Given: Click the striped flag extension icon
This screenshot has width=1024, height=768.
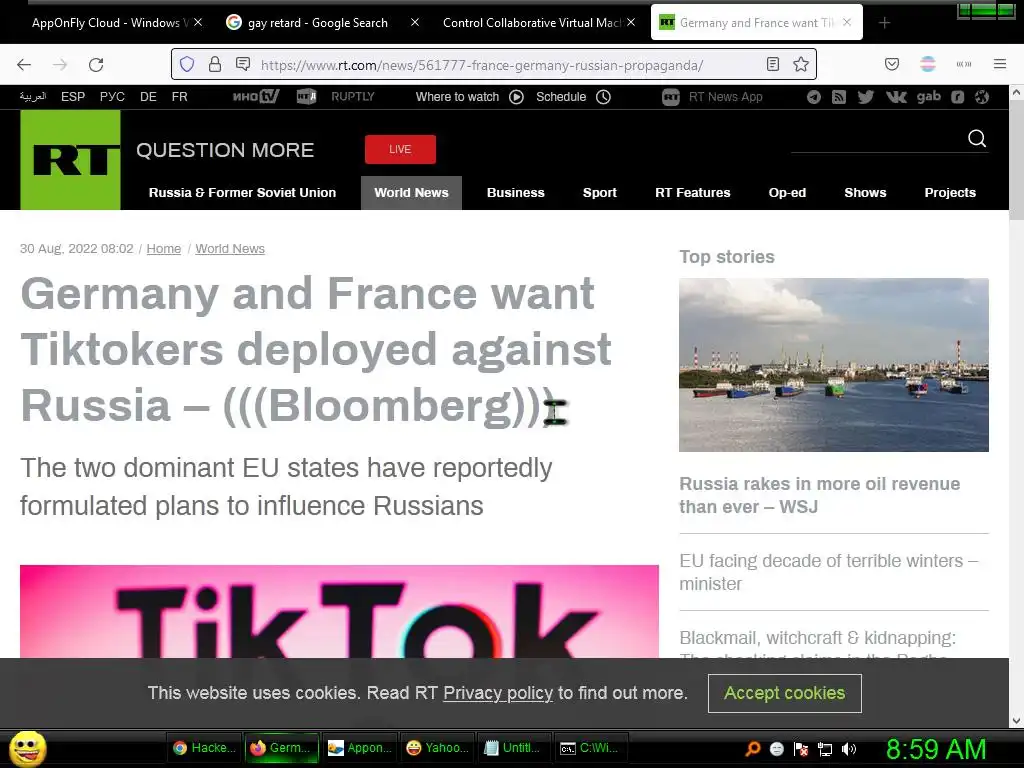Looking at the screenshot, I should coord(928,64).
